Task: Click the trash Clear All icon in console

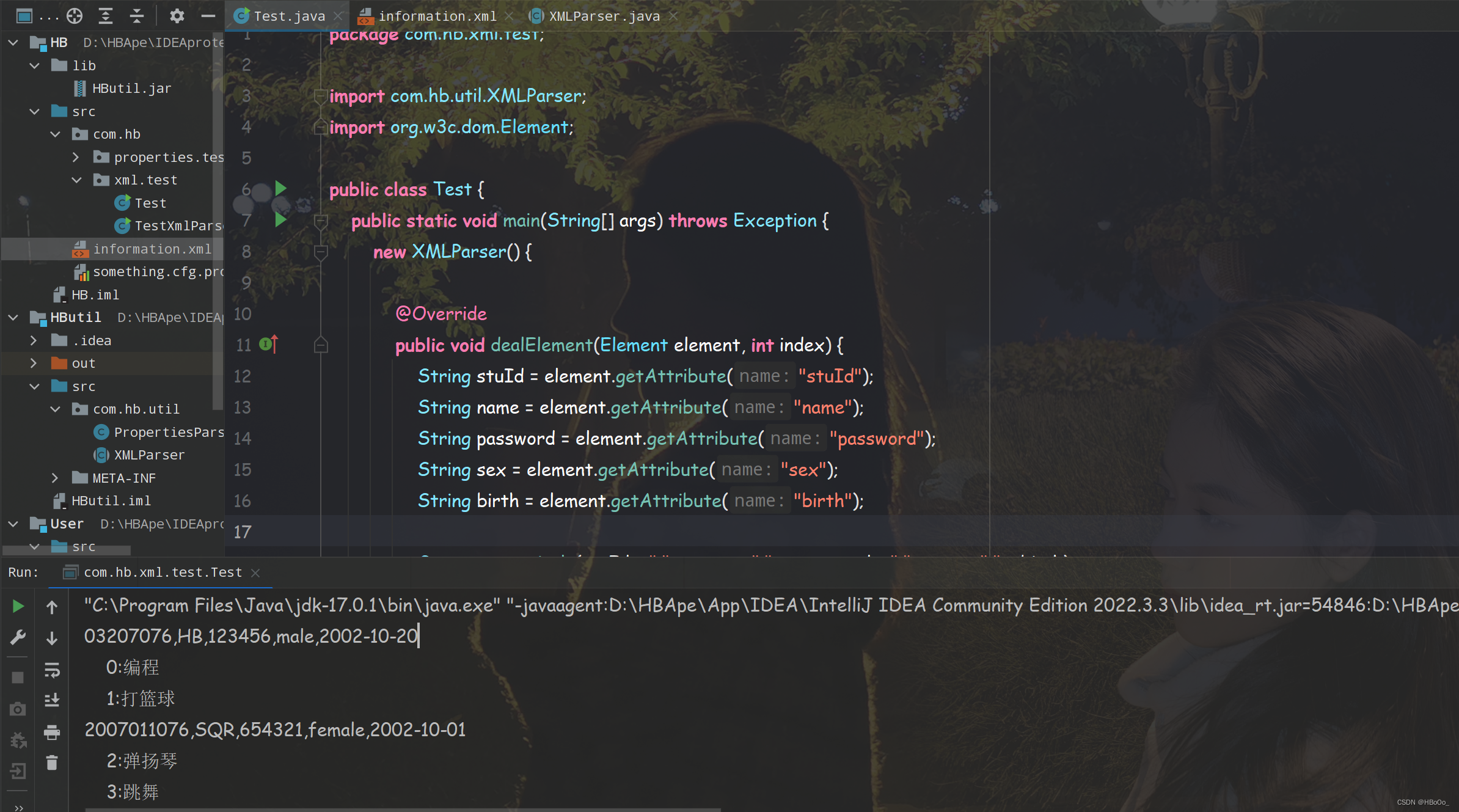Action: [x=52, y=763]
